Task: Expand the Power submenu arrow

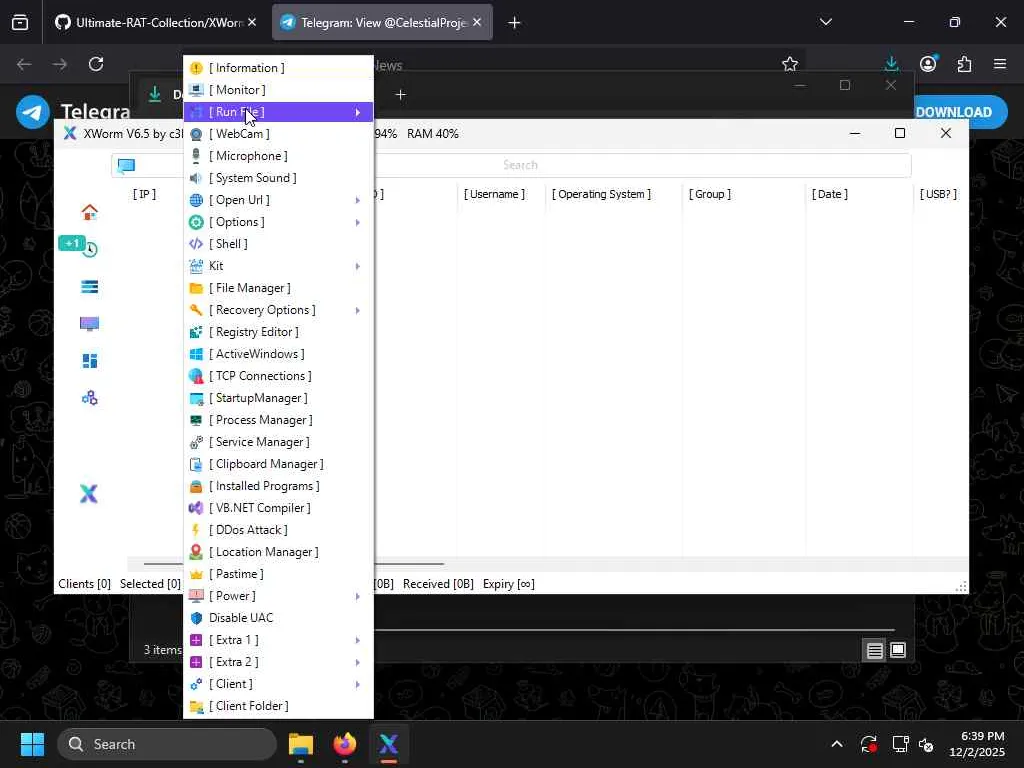Action: coord(358,596)
